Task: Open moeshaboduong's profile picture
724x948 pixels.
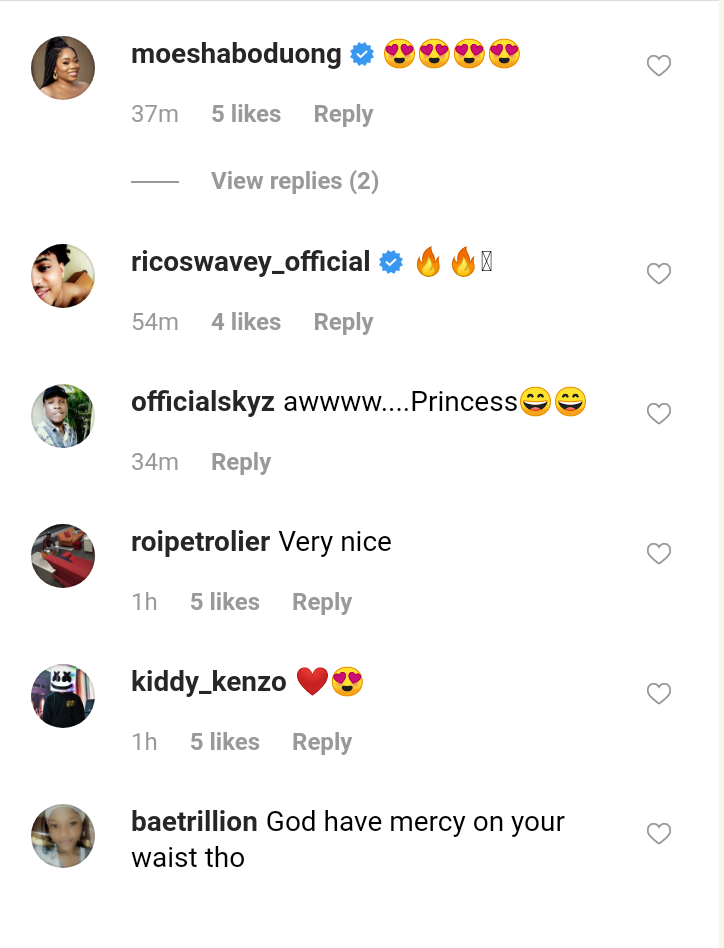Action: [x=63, y=68]
